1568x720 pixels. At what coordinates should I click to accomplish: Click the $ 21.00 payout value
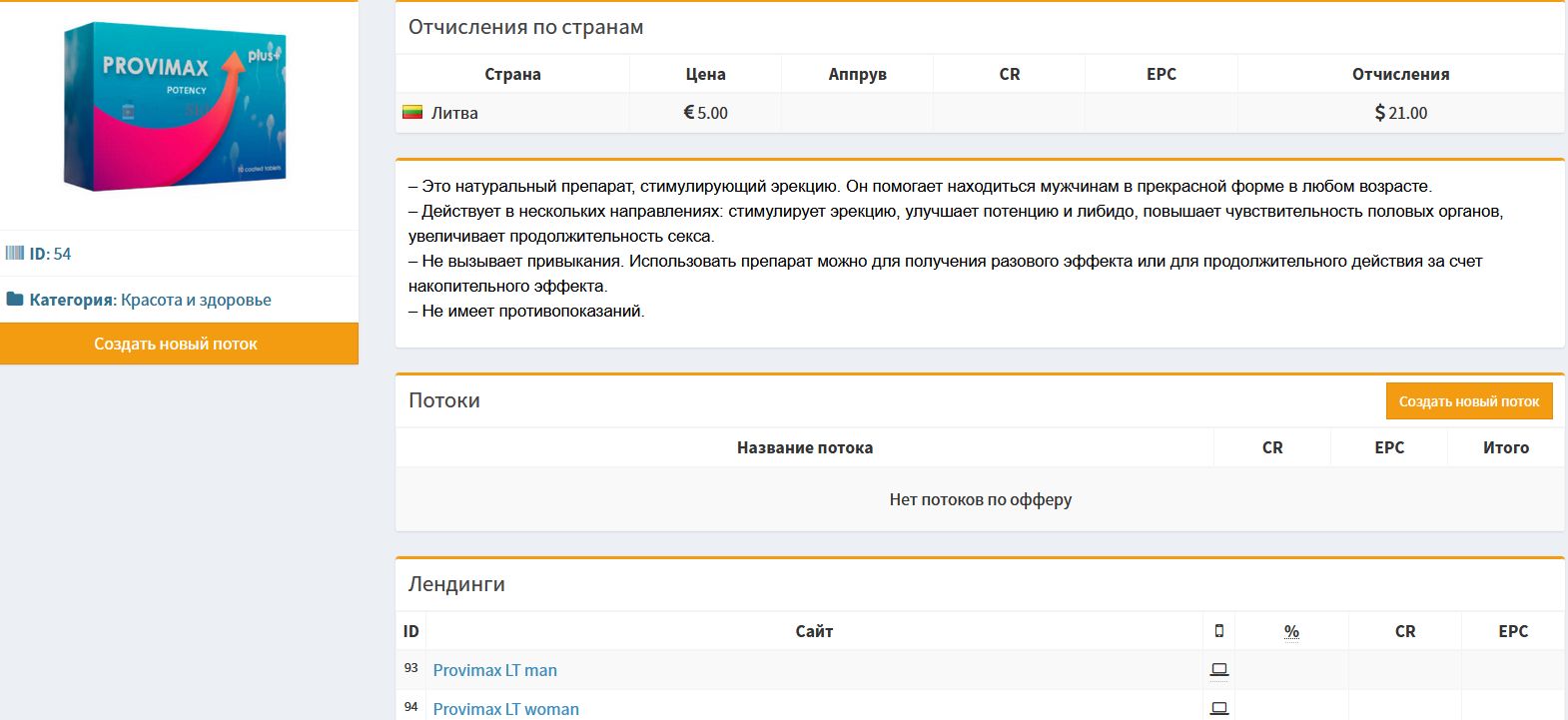[x=1401, y=113]
